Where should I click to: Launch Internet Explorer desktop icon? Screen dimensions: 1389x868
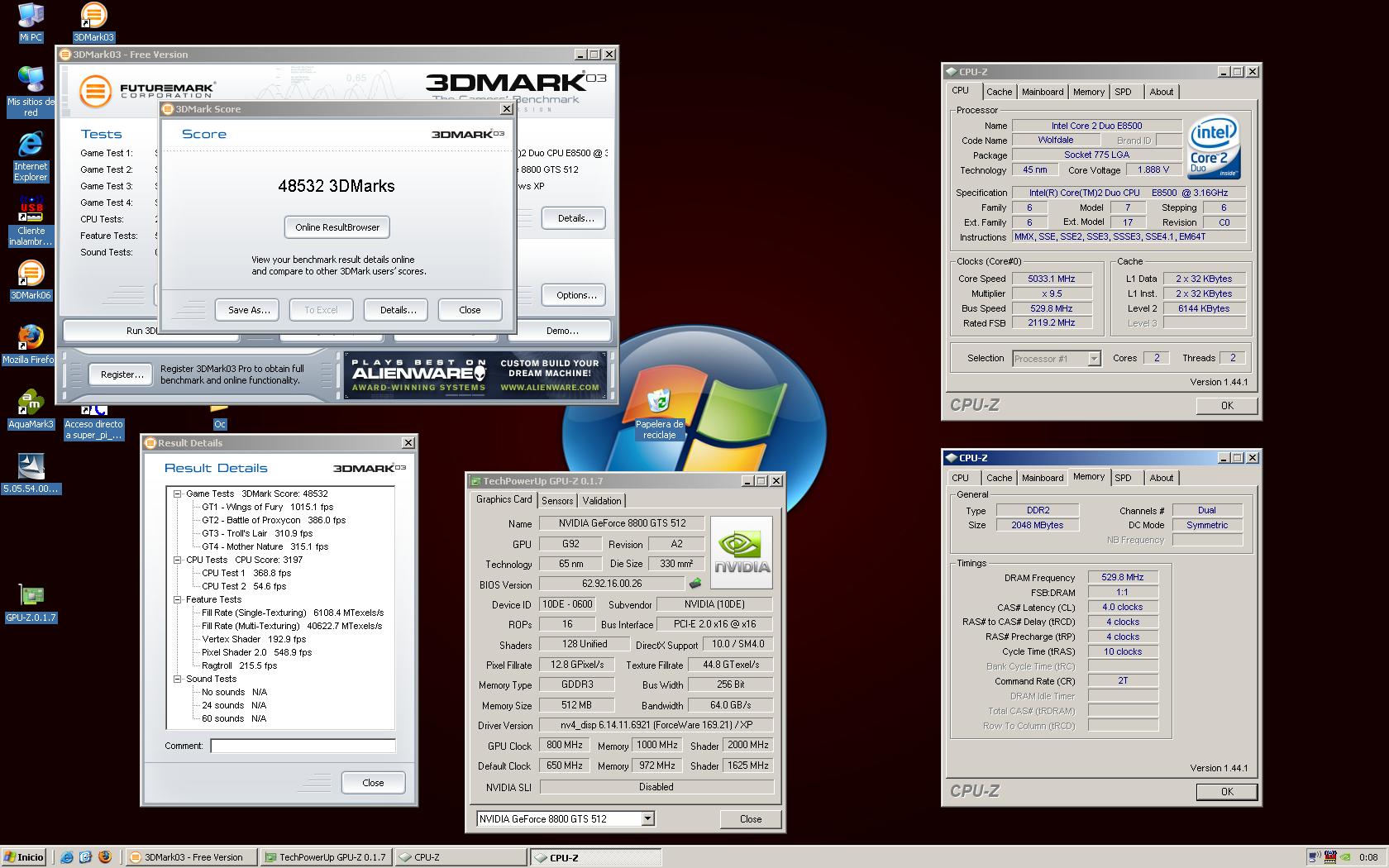tap(31, 156)
